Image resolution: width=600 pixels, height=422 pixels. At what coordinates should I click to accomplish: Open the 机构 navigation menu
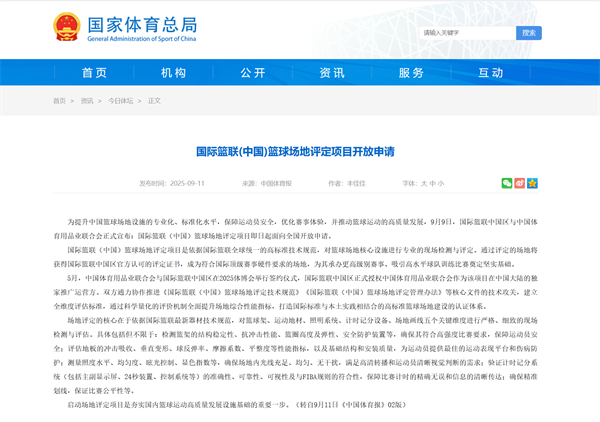pos(173,73)
